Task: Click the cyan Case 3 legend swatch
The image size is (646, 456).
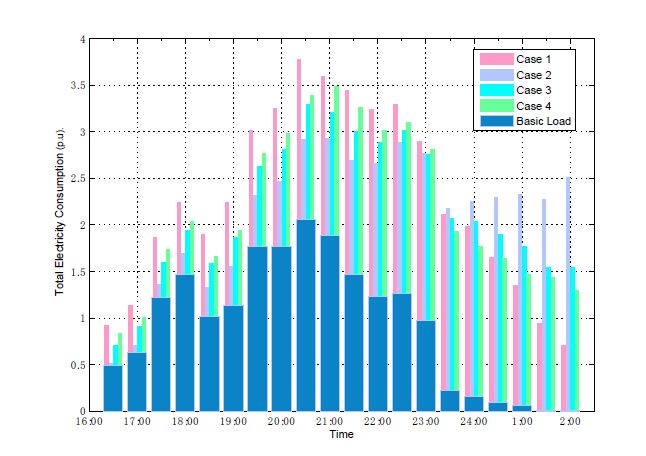Action: click(x=497, y=90)
